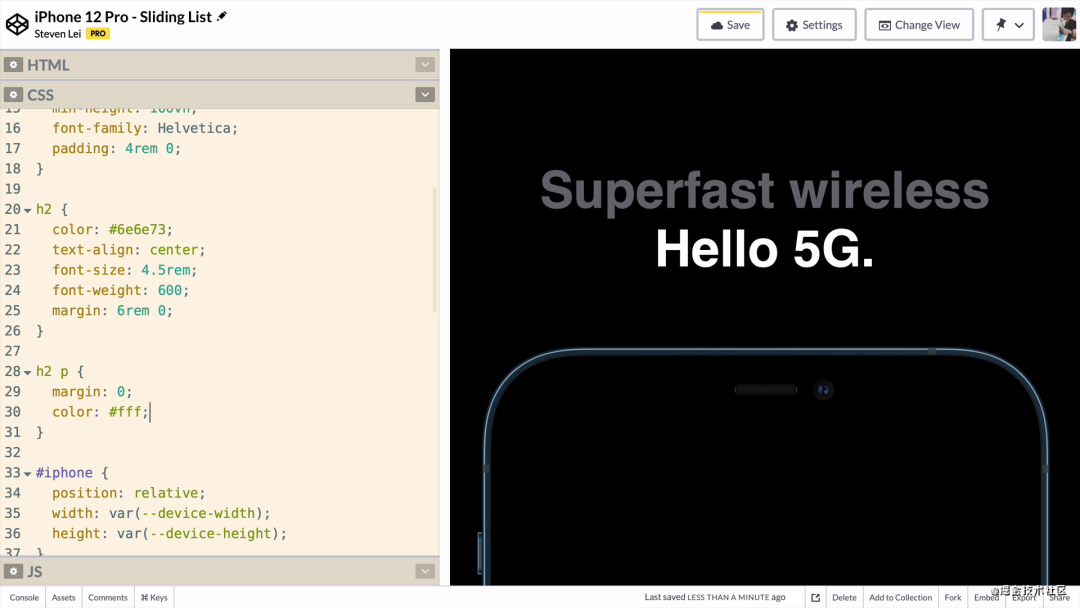Screen dimensions: 1080x608
Task: Click the padding 4rem 0 line
Action: (116, 148)
